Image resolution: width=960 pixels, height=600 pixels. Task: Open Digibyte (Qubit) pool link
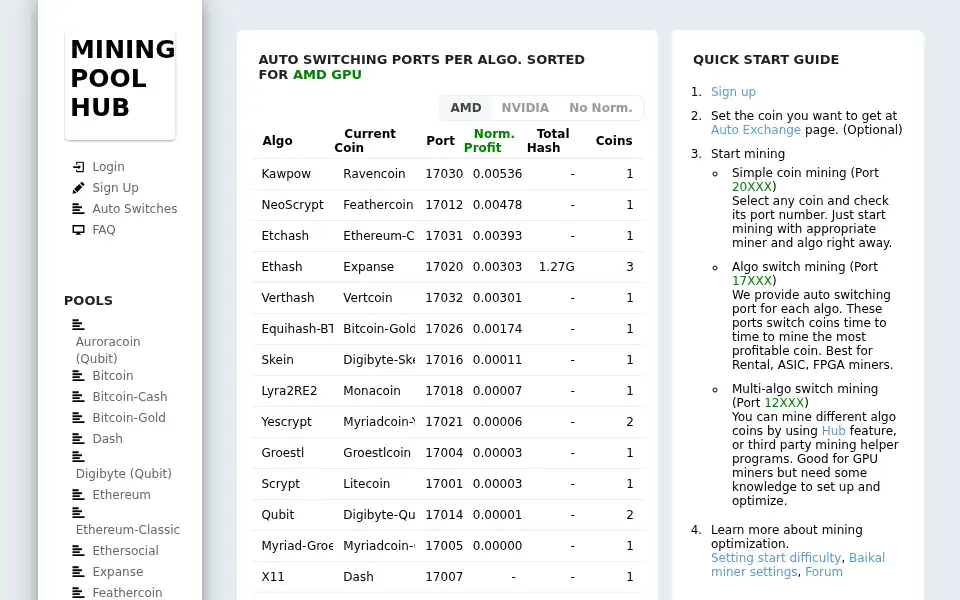click(x=124, y=473)
